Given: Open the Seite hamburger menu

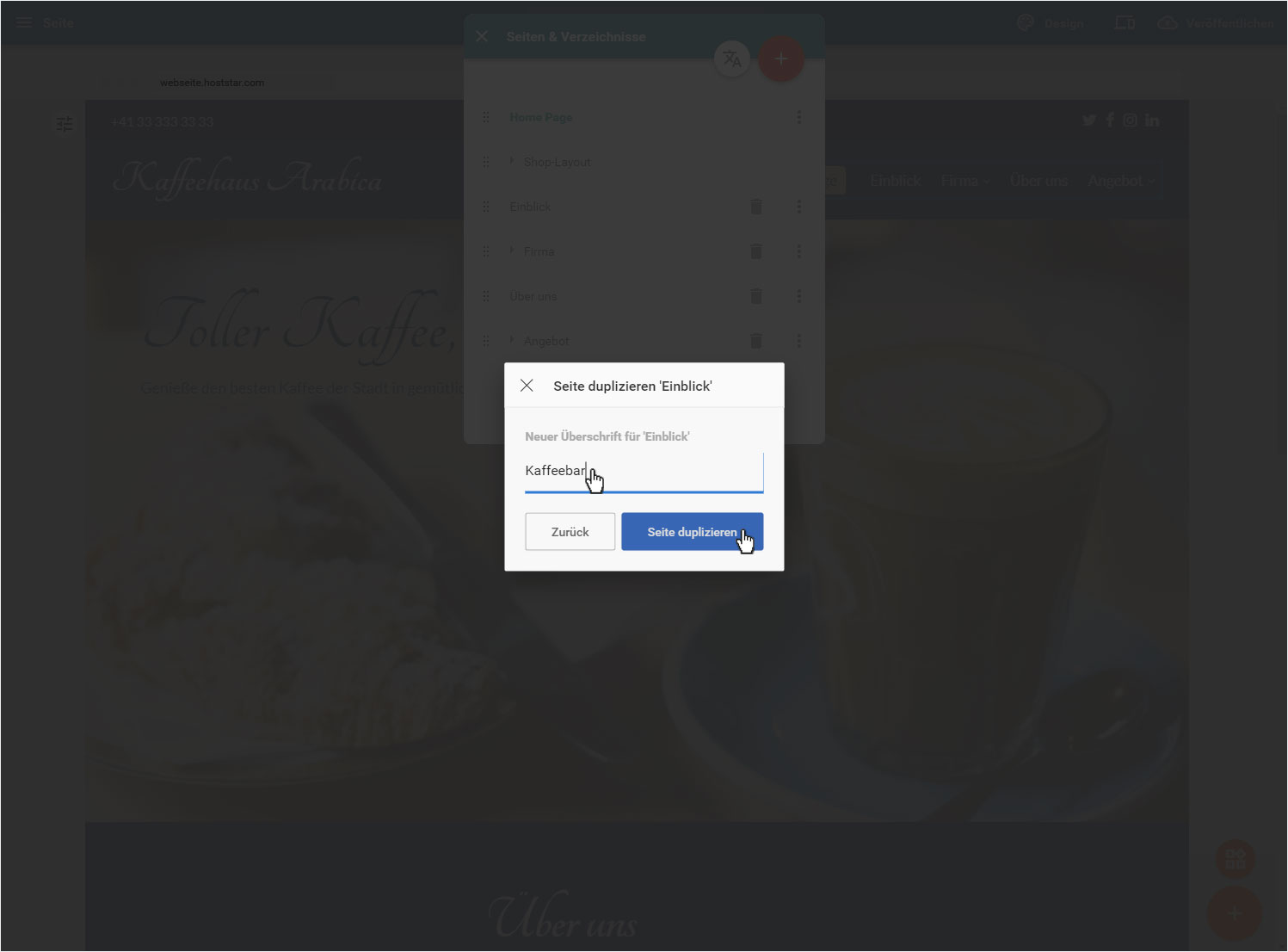Looking at the screenshot, I should [24, 22].
